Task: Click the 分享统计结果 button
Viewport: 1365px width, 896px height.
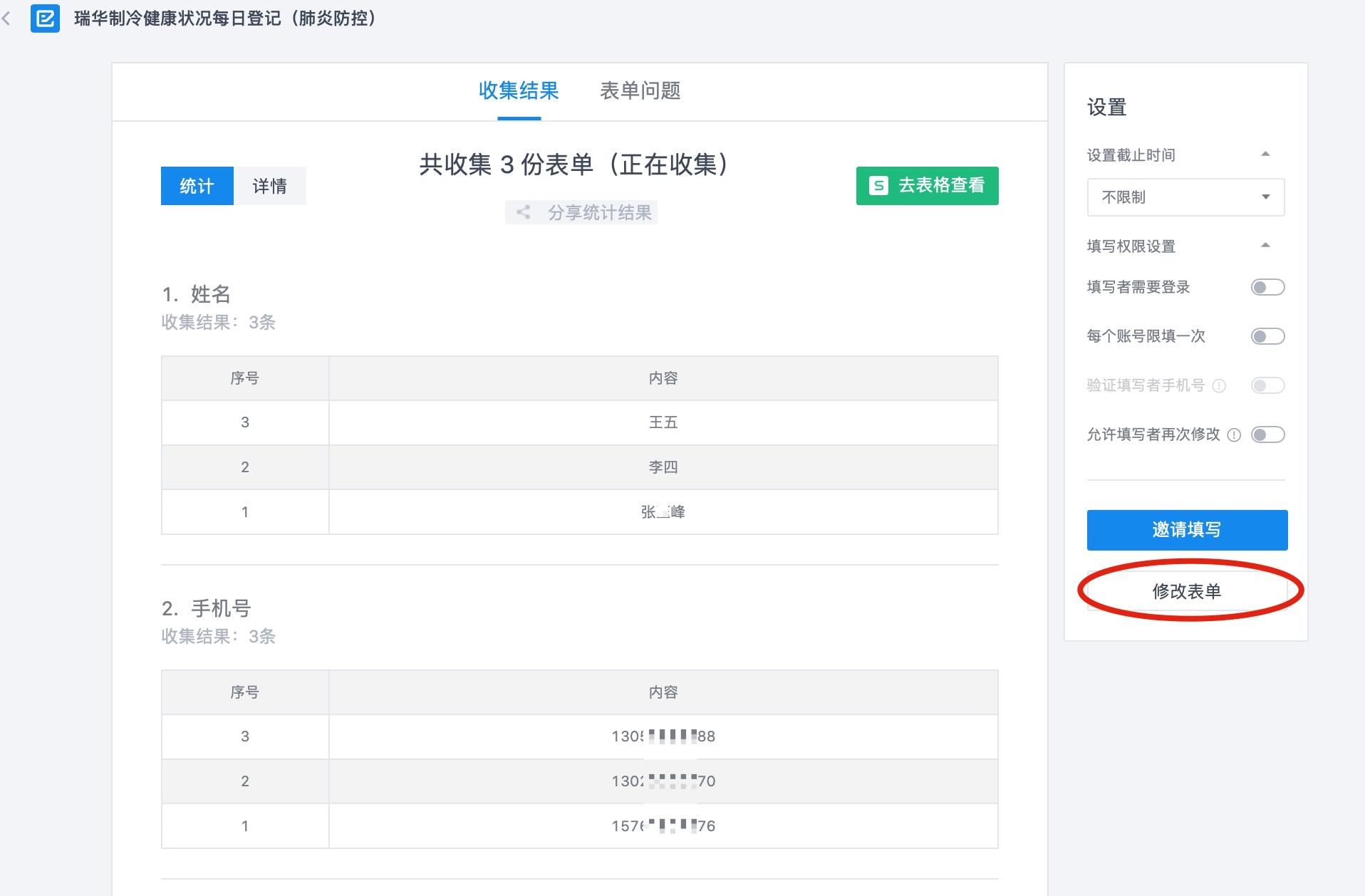Action: [581, 212]
